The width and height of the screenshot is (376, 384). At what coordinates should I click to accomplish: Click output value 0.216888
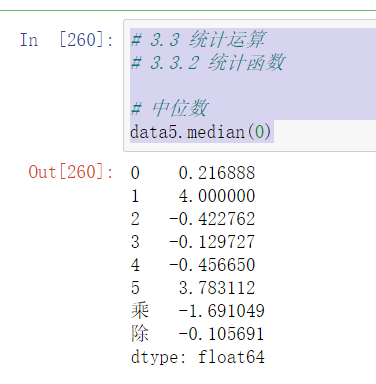(217, 173)
